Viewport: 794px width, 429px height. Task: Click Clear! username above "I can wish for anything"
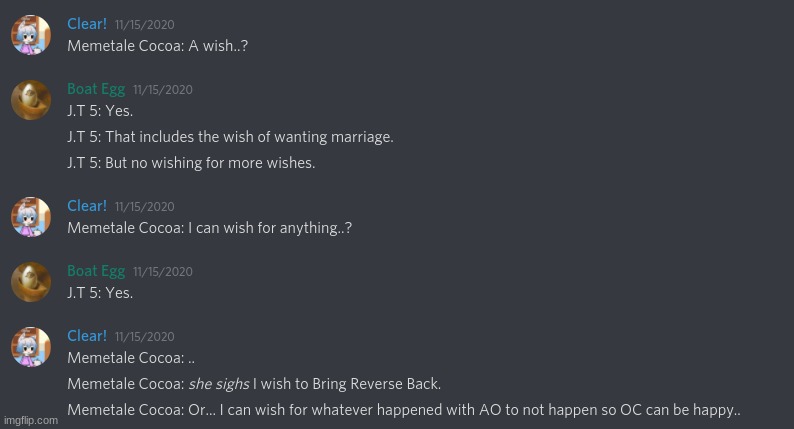tap(87, 206)
